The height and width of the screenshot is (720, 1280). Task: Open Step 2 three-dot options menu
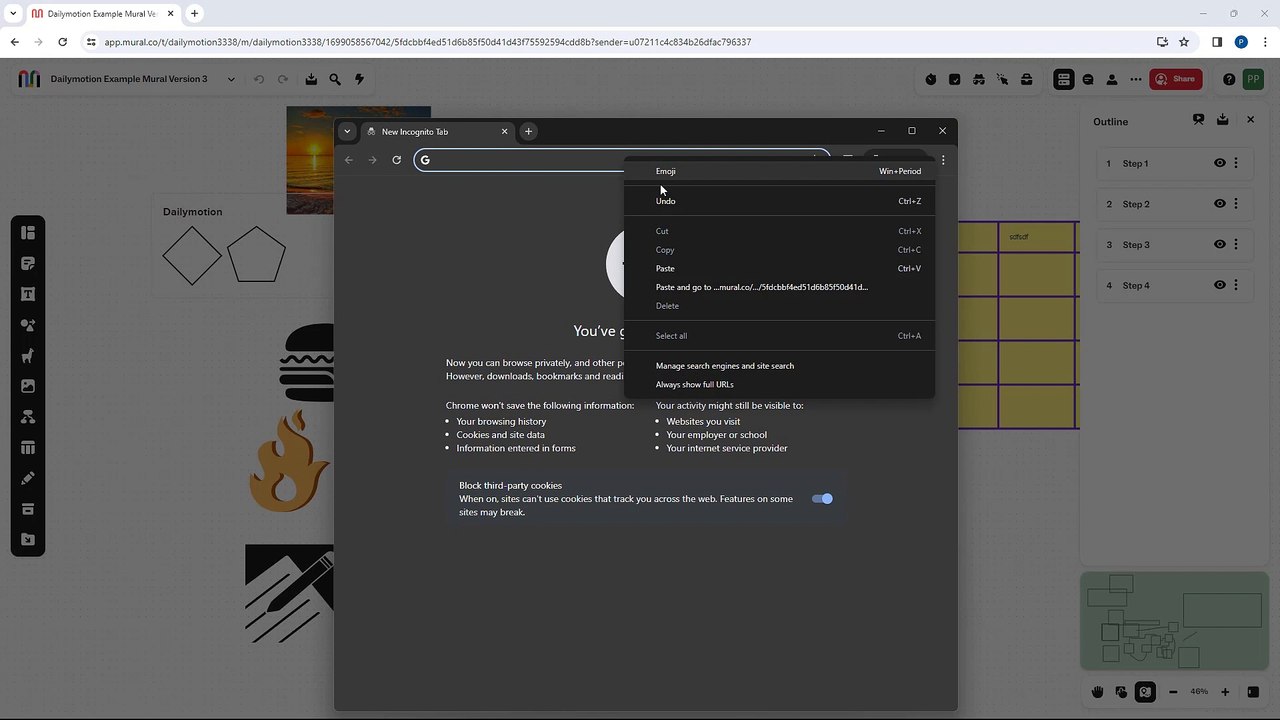(x=1236, y=204)
